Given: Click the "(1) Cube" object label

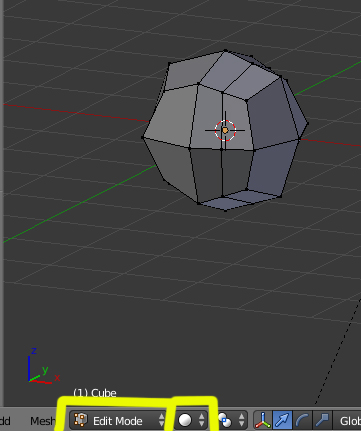Looking at the screenshot, I should pyautogui.click(x=95, y=393).
